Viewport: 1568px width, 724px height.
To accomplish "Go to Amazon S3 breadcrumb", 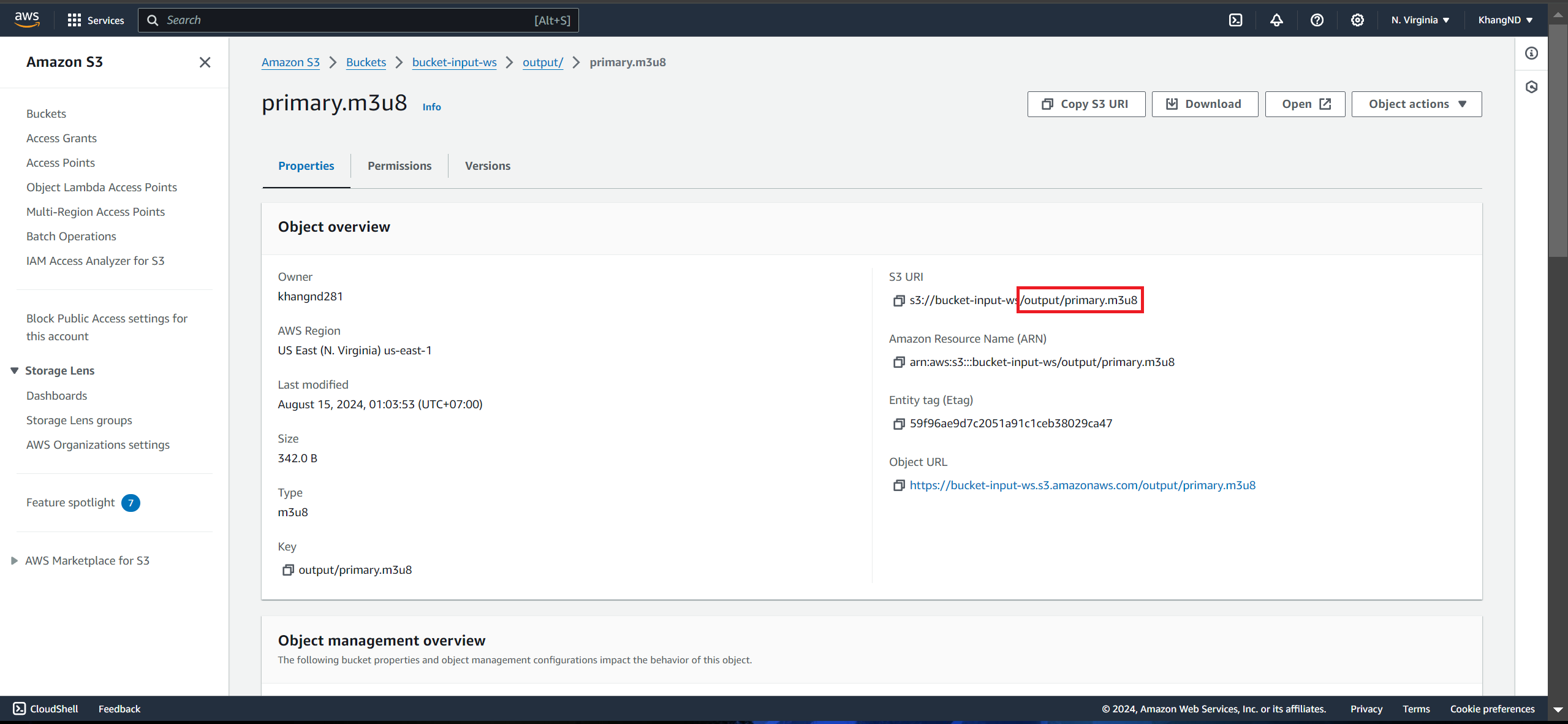I will [x=290, y=63].
